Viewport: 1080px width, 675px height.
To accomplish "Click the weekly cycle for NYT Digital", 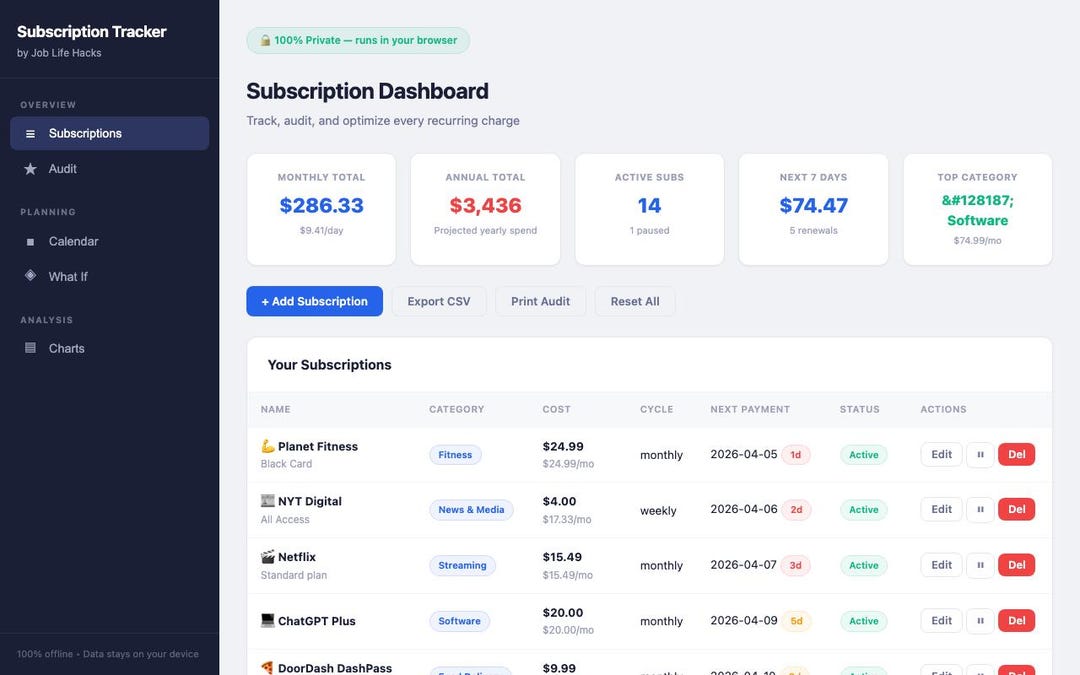I will [x=658, y=510].
